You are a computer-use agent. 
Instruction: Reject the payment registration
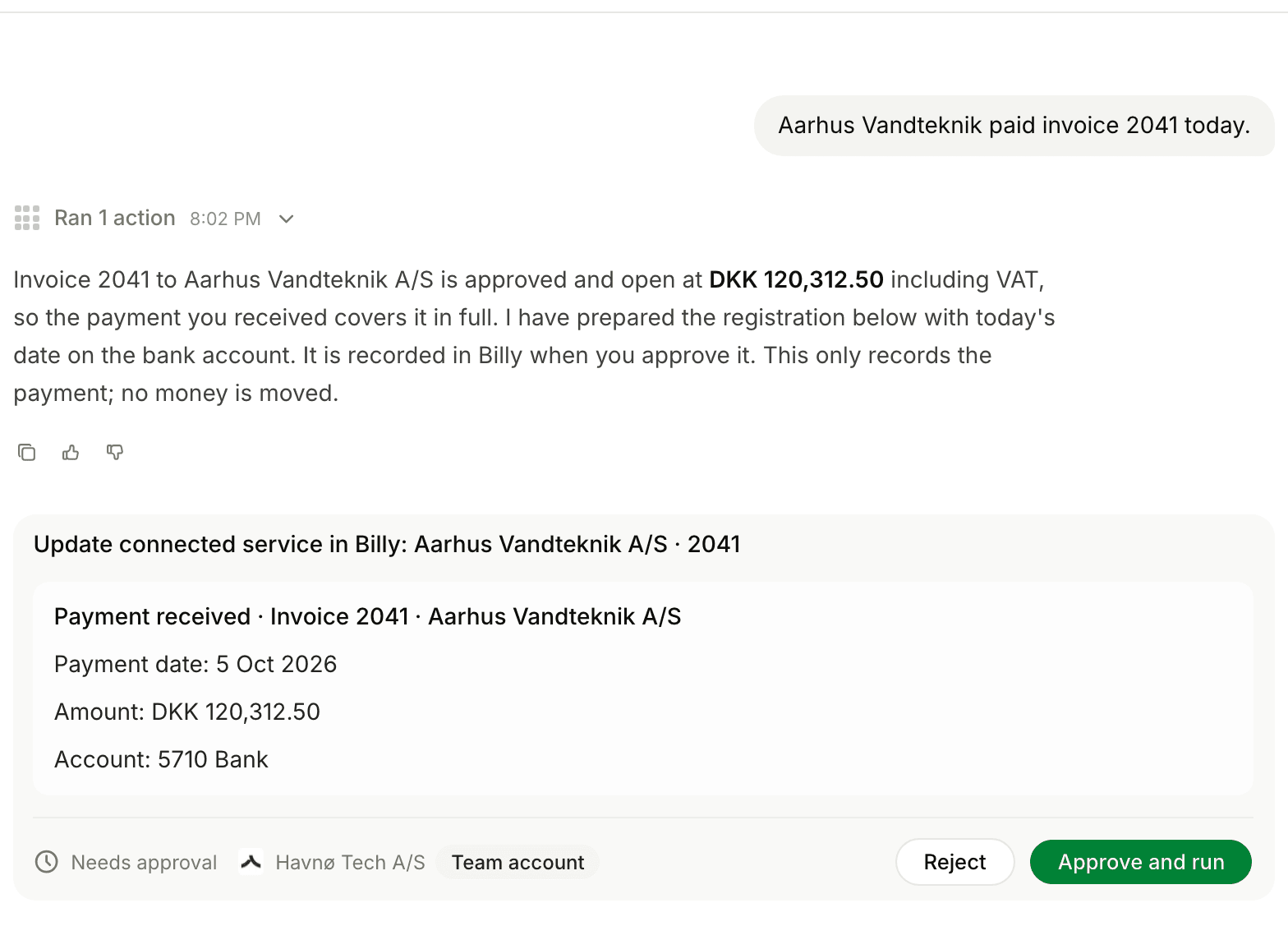954,862
